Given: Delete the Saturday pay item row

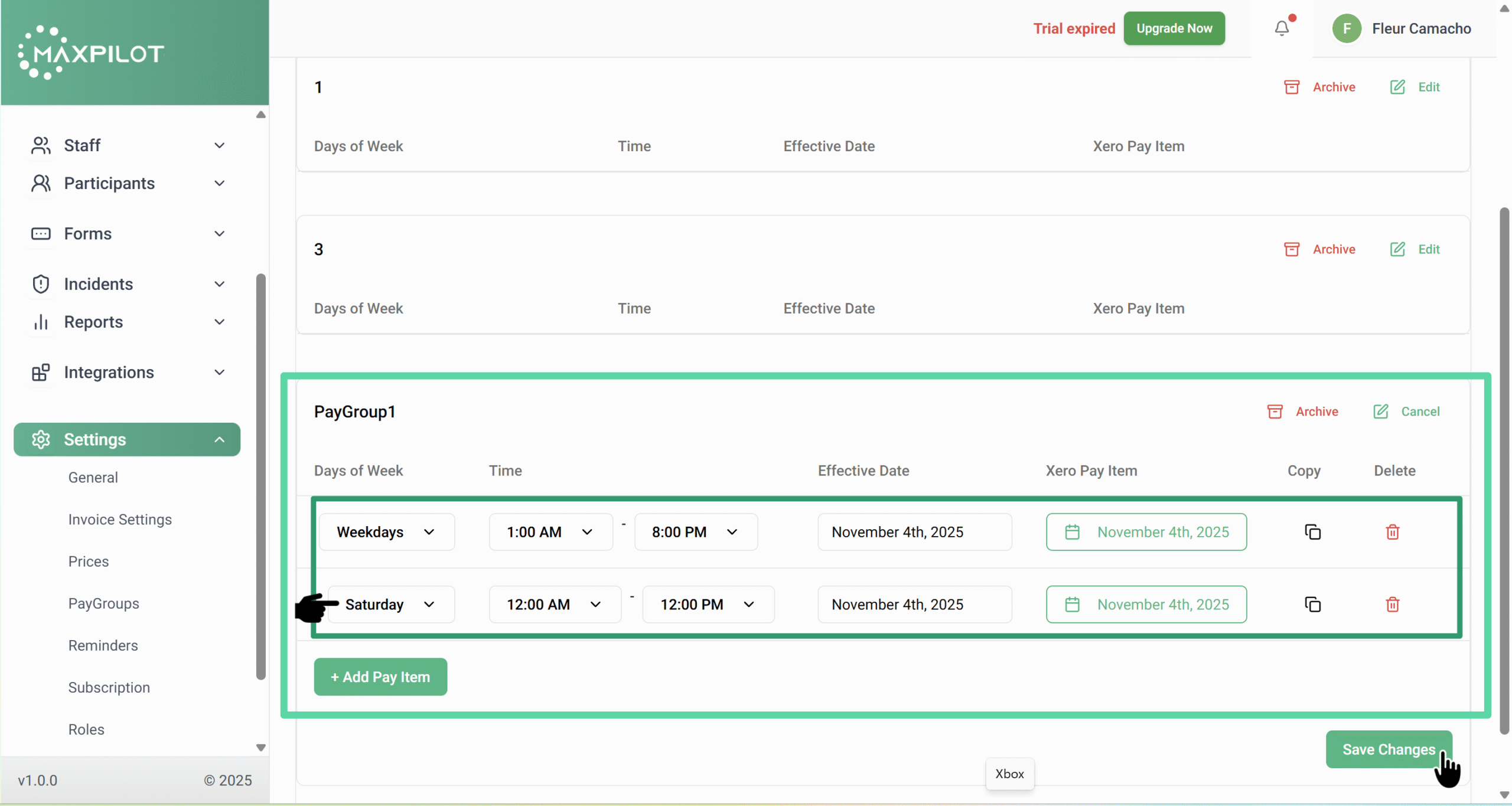Looking at the screenshot, I should click(x=1392, y=605).
